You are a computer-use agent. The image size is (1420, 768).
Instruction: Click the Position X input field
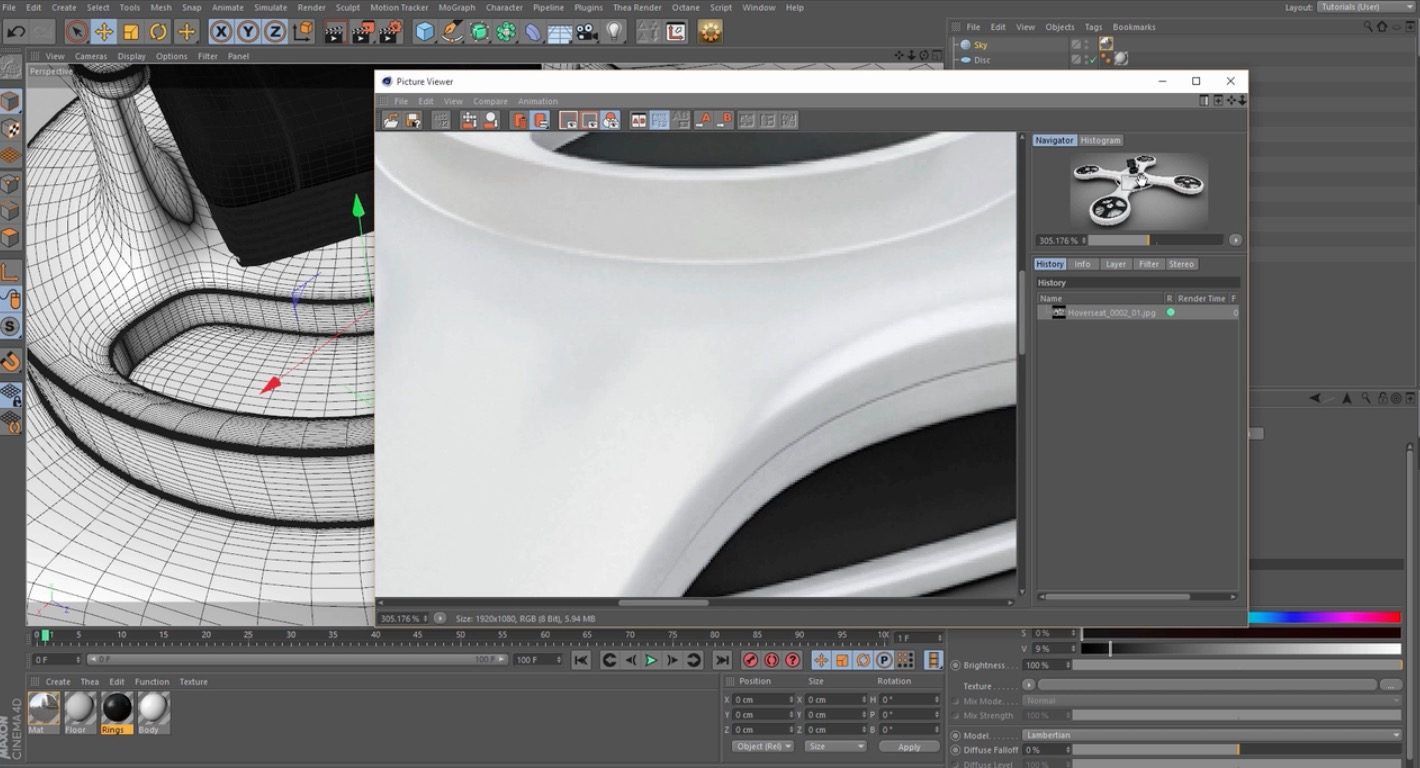[763, 700]
